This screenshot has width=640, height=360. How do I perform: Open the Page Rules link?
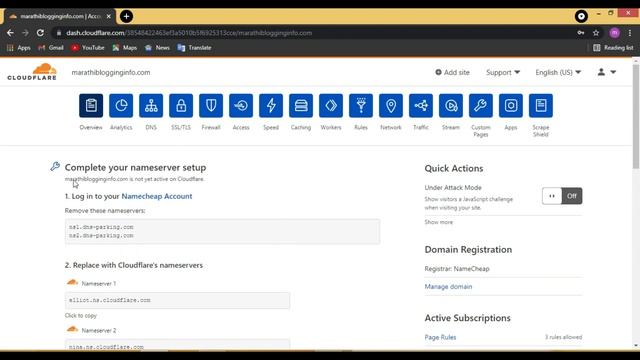(x=440, y=337)
